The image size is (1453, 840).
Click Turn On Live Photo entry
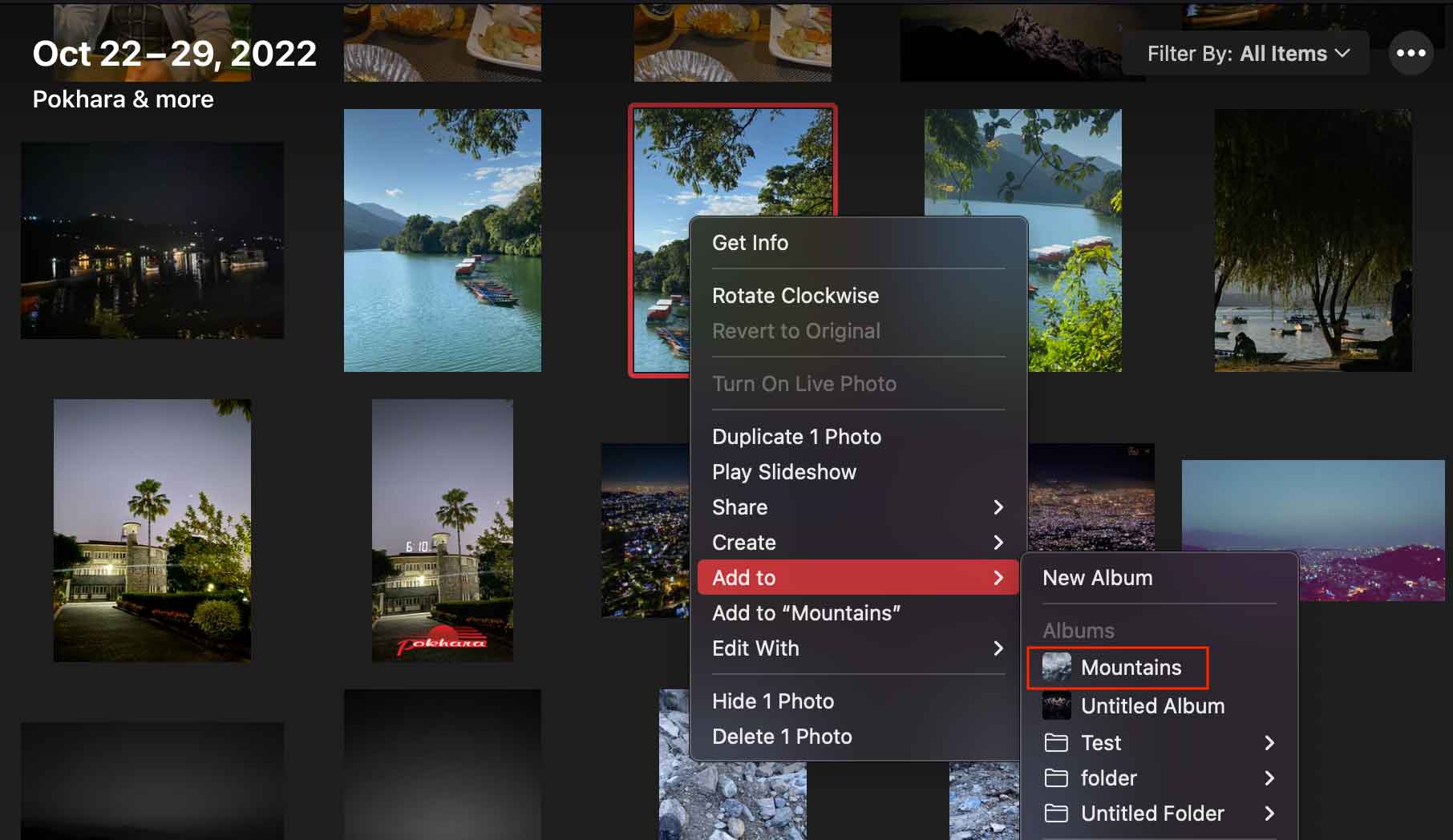[x=858, y=384]
